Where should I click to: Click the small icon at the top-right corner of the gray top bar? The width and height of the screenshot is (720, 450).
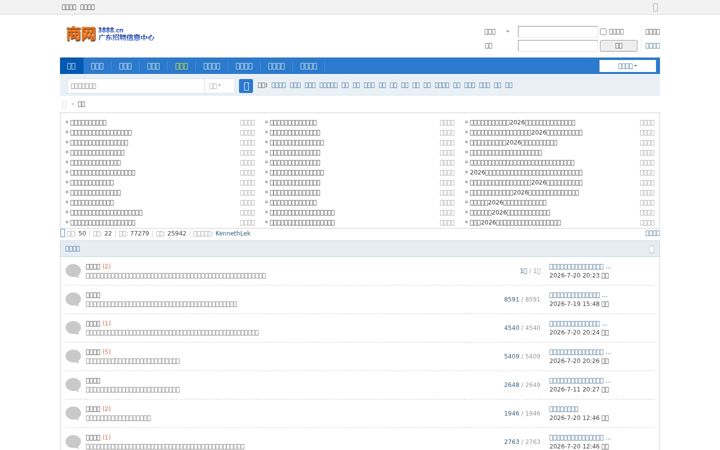pyautogui.click(x=655, y=7)
